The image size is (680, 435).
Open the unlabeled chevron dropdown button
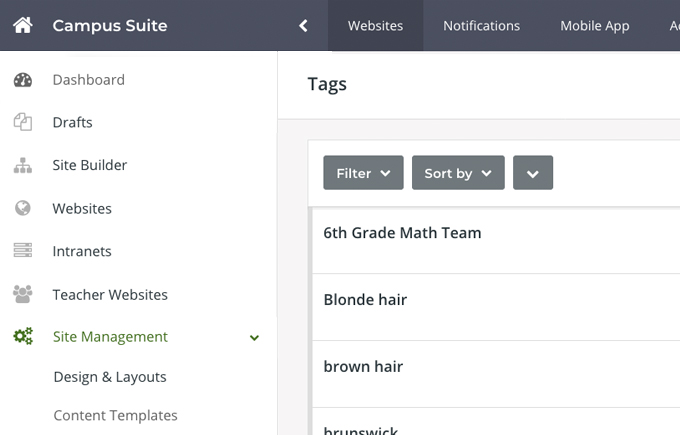pyautogui.click(x=533, y=173)
